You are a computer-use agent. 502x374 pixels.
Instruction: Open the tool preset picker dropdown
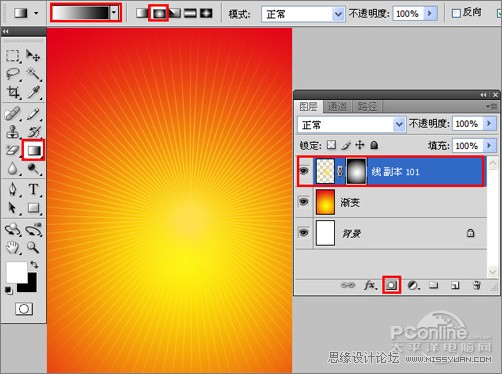coord(36,13)
